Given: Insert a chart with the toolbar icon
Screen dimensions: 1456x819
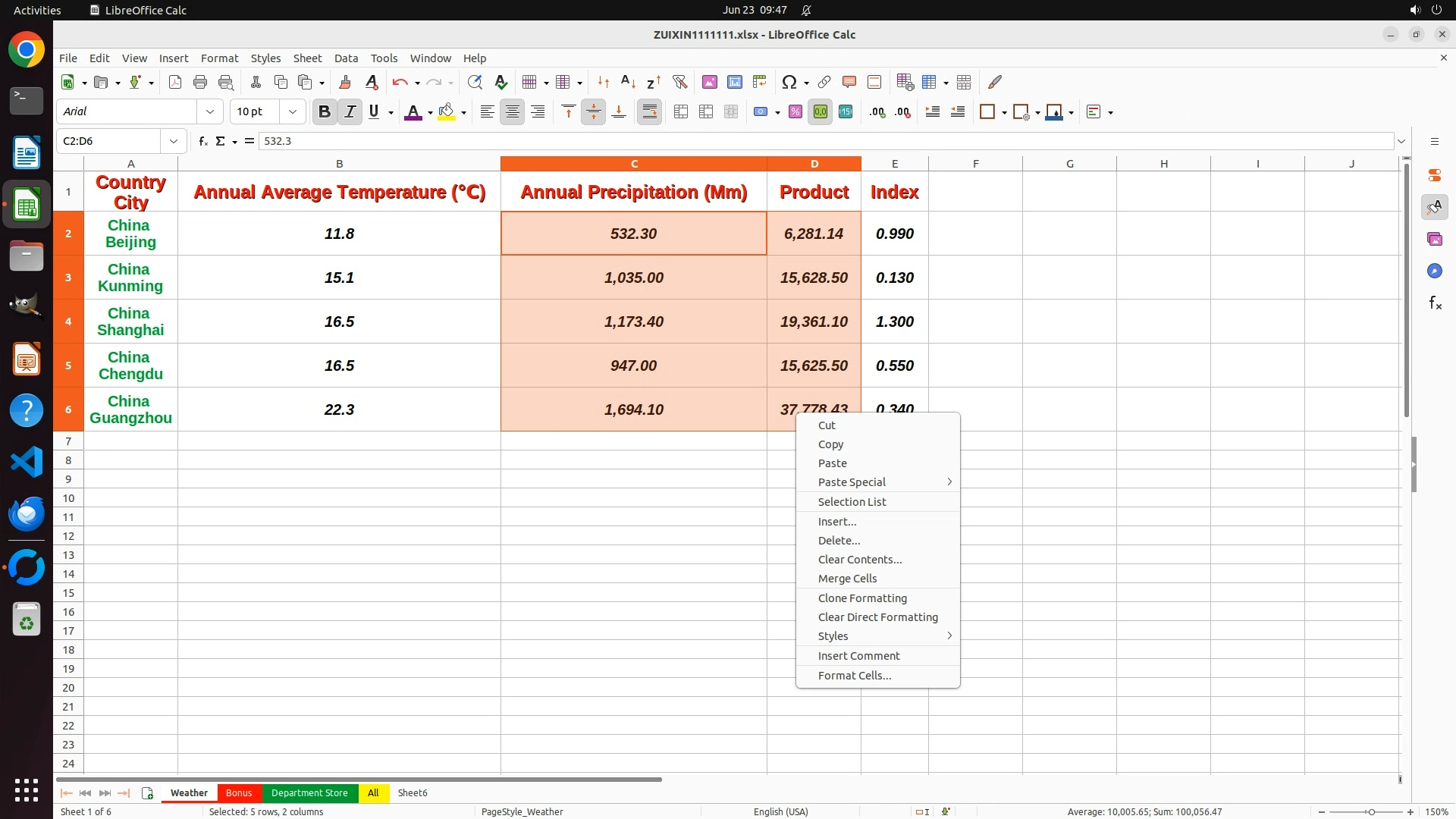Looking at the screenshot, I should (x=734, y=82).
